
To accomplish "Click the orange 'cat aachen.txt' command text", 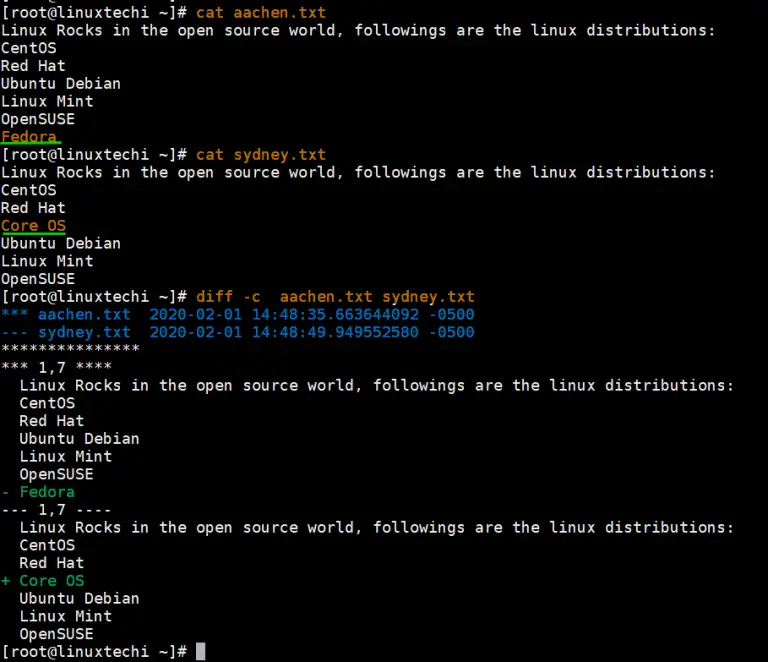I will (261, 12).
